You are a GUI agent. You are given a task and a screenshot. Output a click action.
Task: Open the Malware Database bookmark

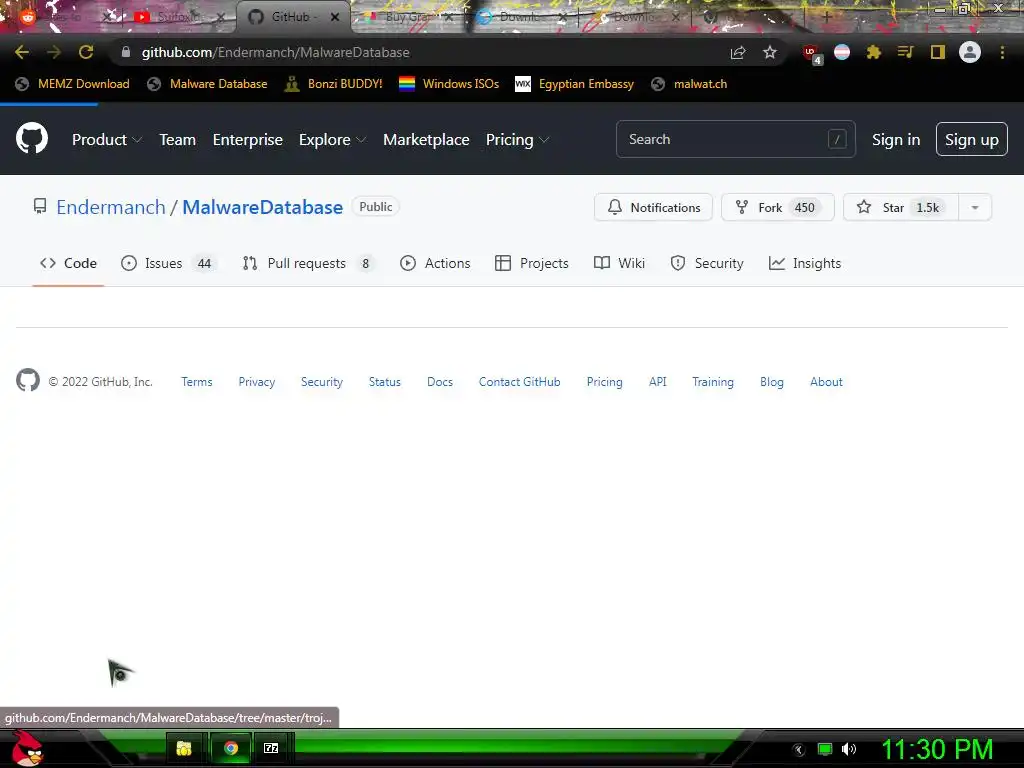pyautogui.click(x=207, y=84)
